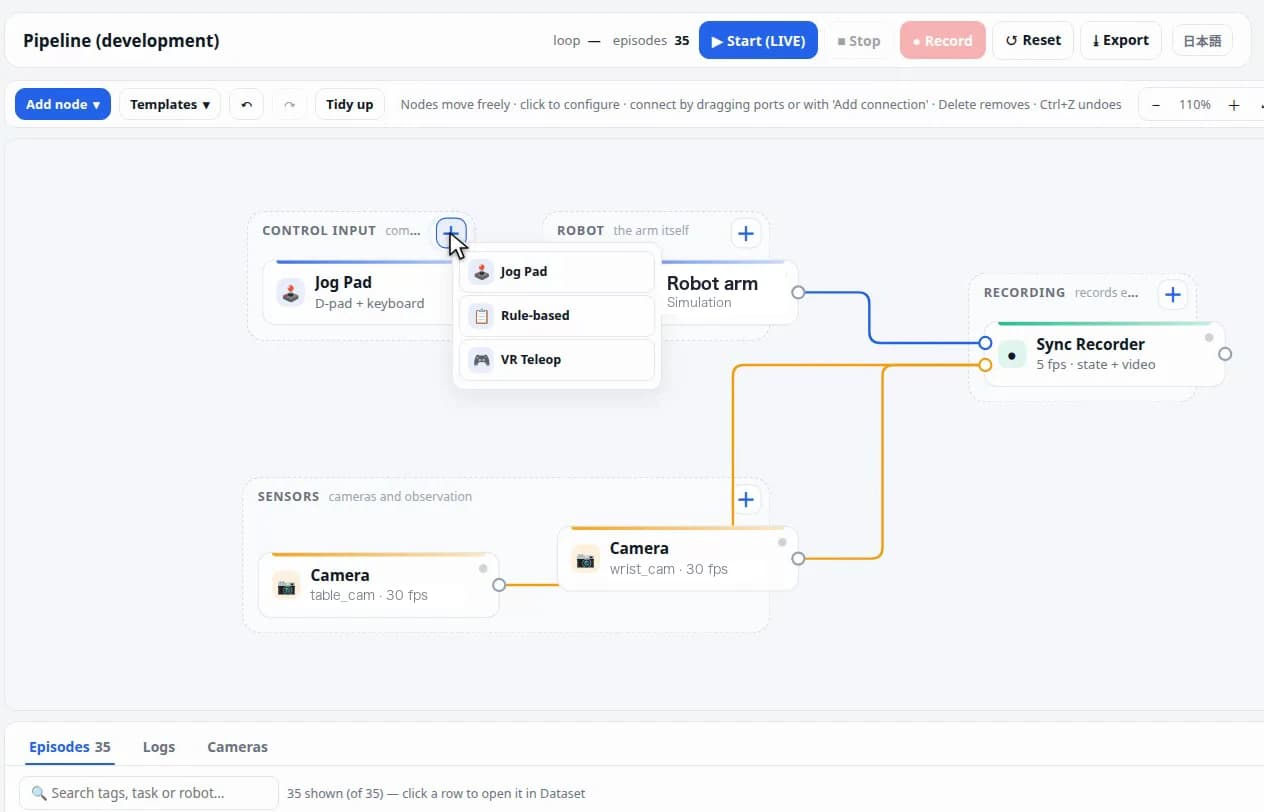Click the Sync Recorder blue input port
The height and width of the screenshot is (812, 1264).
[x=985, y=343]
